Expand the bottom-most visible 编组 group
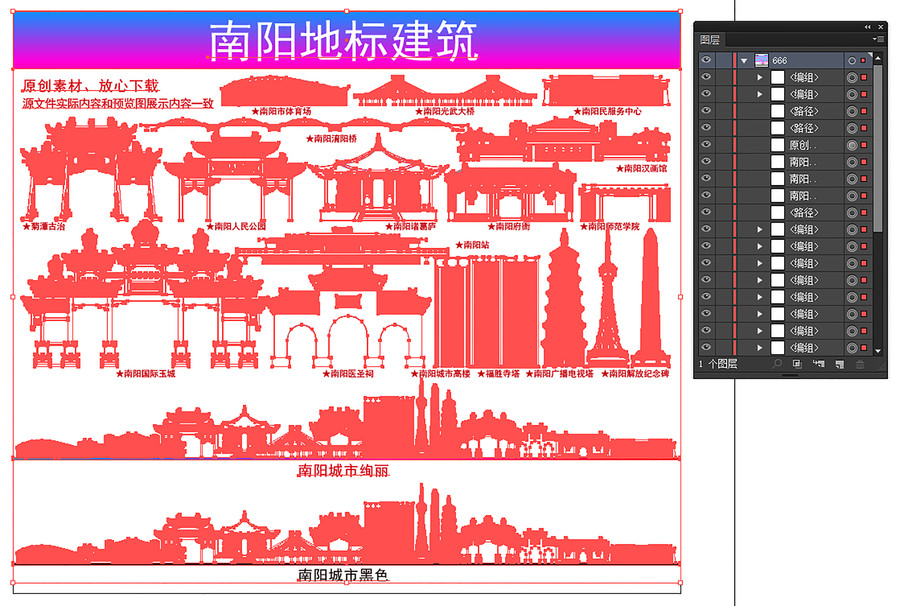The height and width of the screenshot is (606, 900). click(759, 348)
